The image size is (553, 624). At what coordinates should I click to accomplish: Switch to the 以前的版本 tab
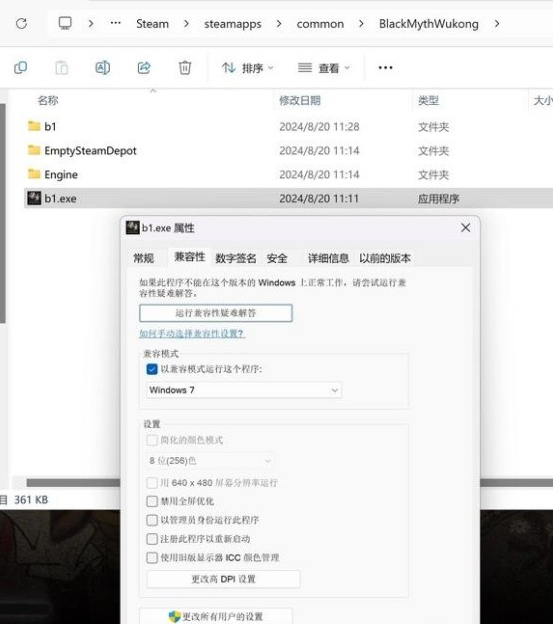pyautogui.click(x=385, y=258)
